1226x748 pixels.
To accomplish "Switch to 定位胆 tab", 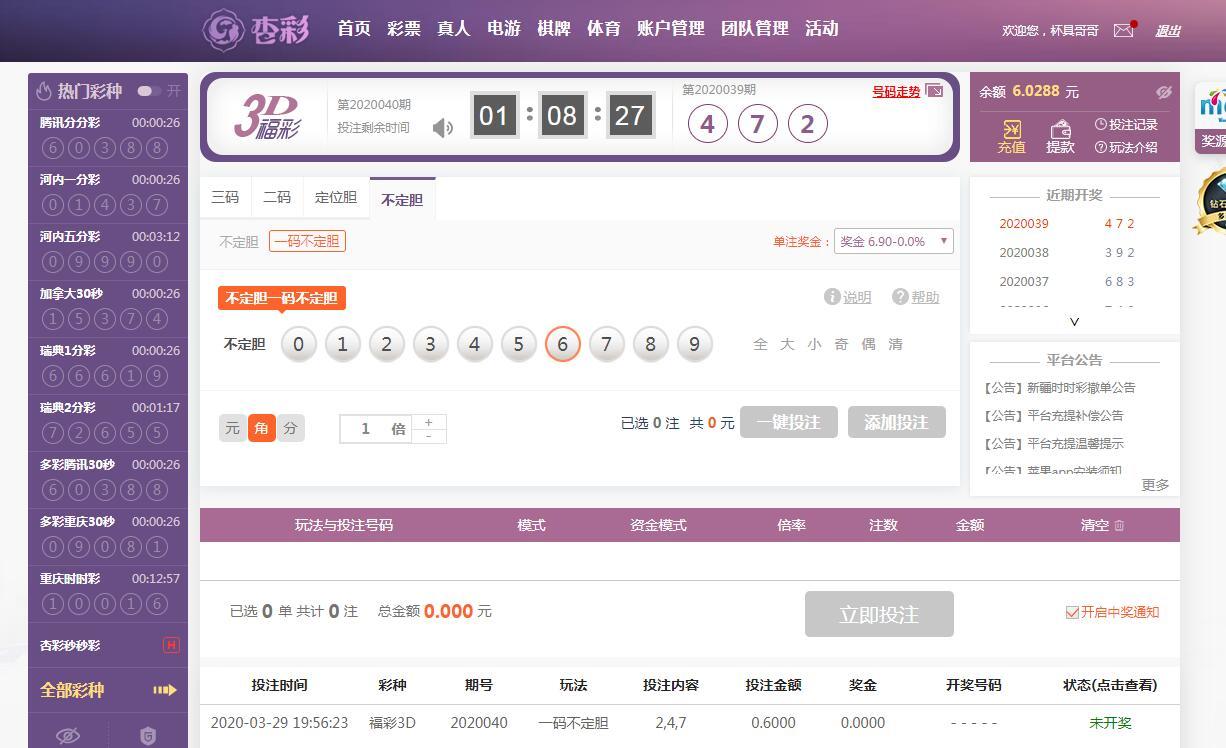I will pyautogui.click(x=336, y=197).
